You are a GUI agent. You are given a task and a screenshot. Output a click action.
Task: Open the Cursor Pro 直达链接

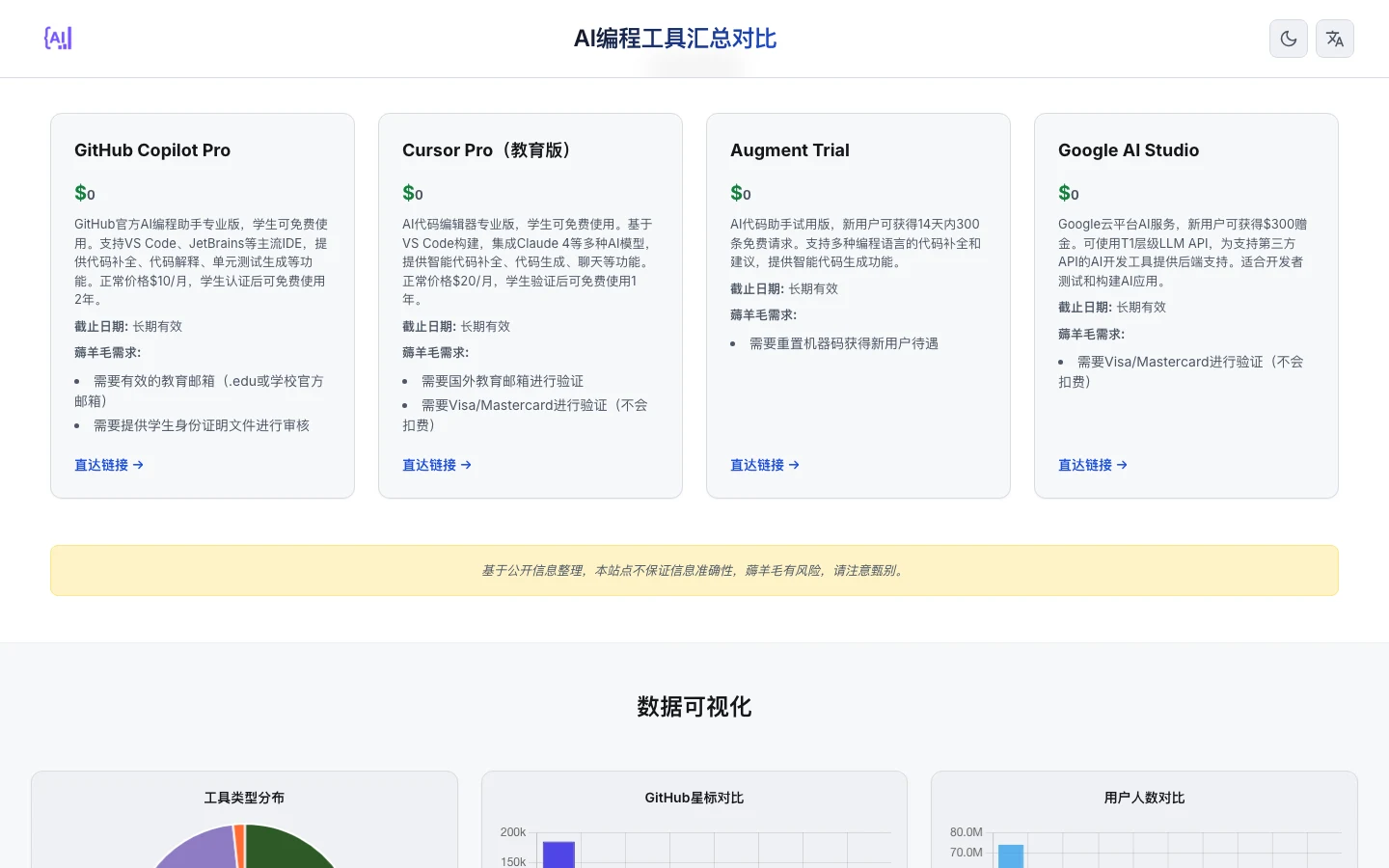point(437,465)
